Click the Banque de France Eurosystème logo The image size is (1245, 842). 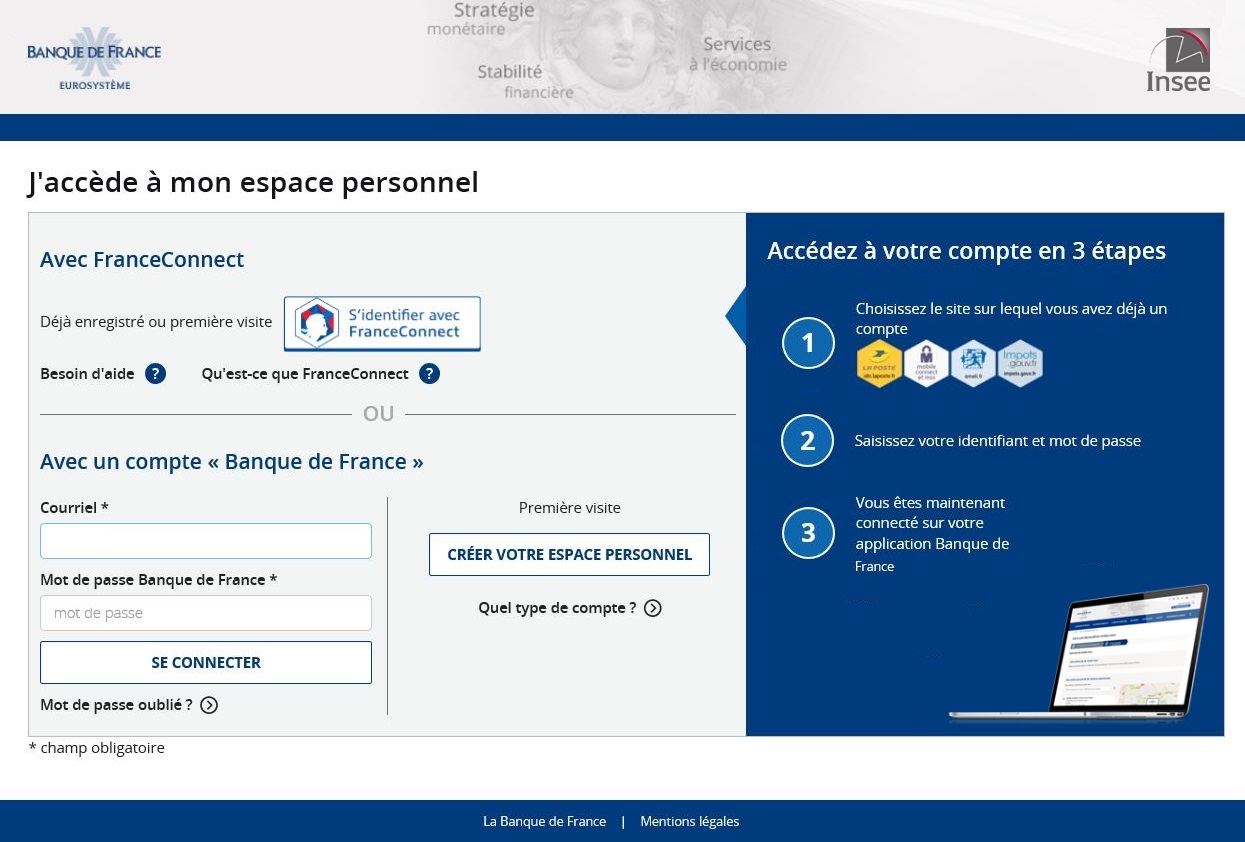pos(93,57)
